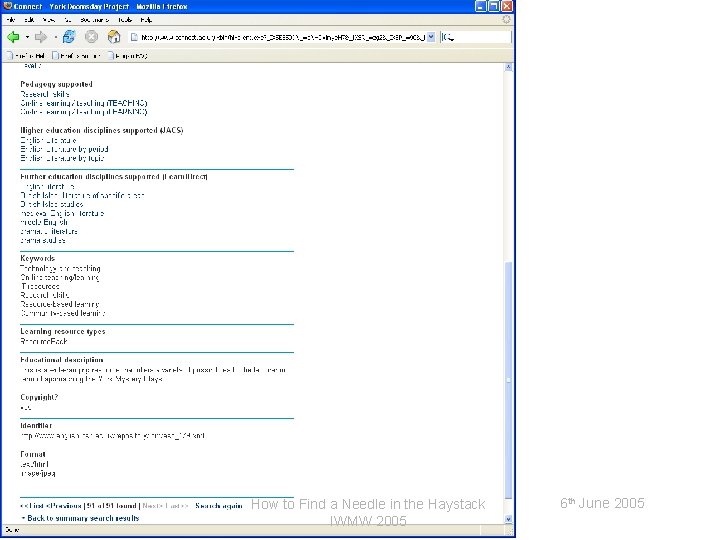The image size is (720, 540).
Task: Click 'English Literature by topic' text
Action: click(x=62, y=158)
